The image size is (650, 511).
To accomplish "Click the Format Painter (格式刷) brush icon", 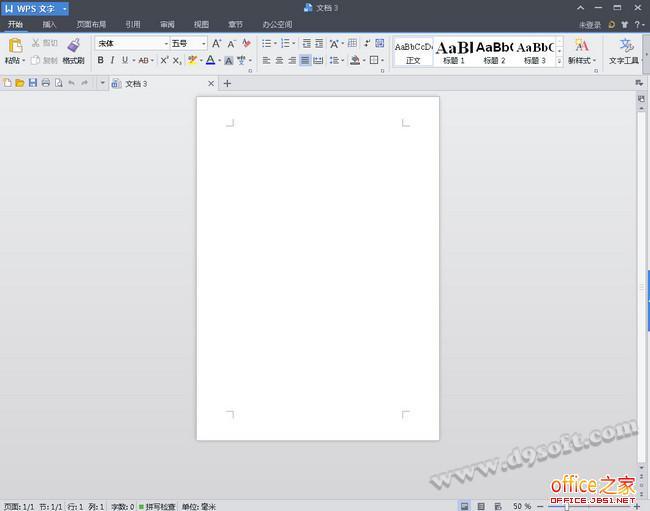I will (x=73, y=45).
